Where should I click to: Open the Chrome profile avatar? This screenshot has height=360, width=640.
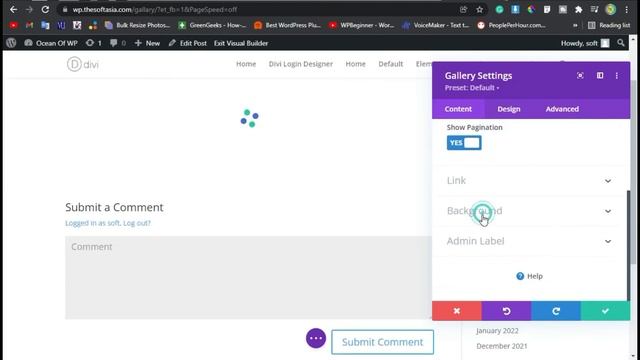point(610,9)
